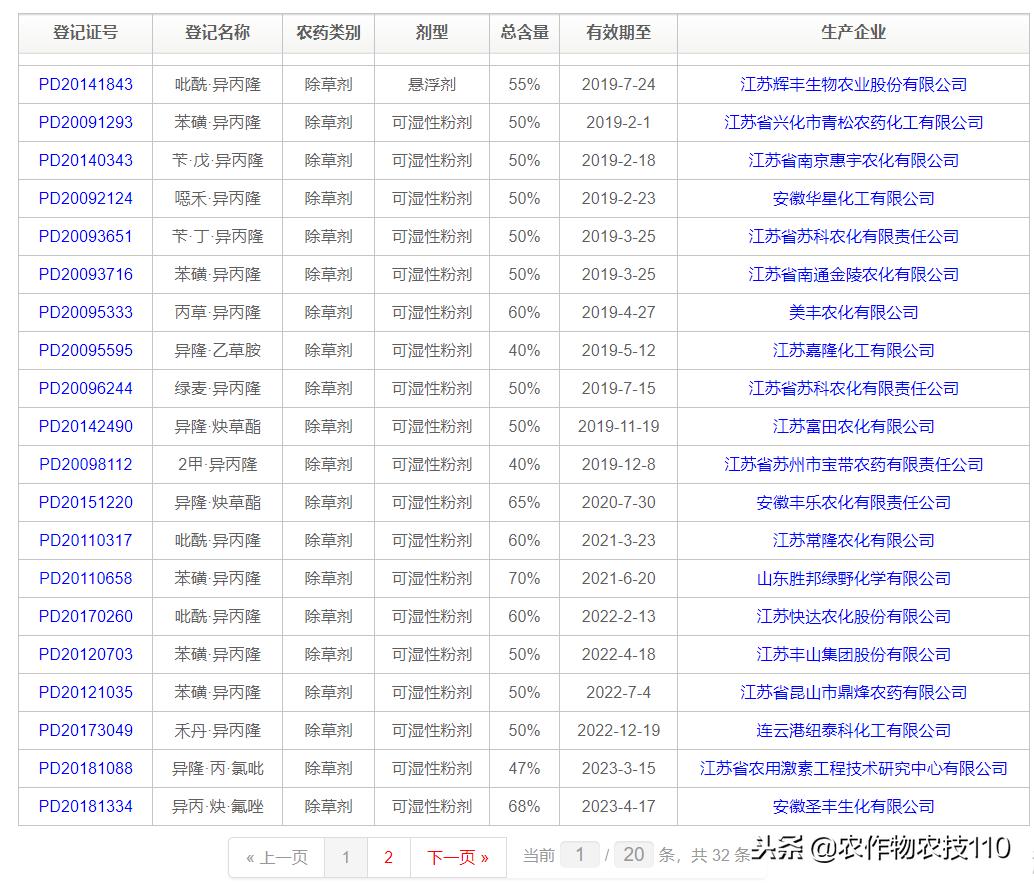Click the current page number input box

(578, 858)
